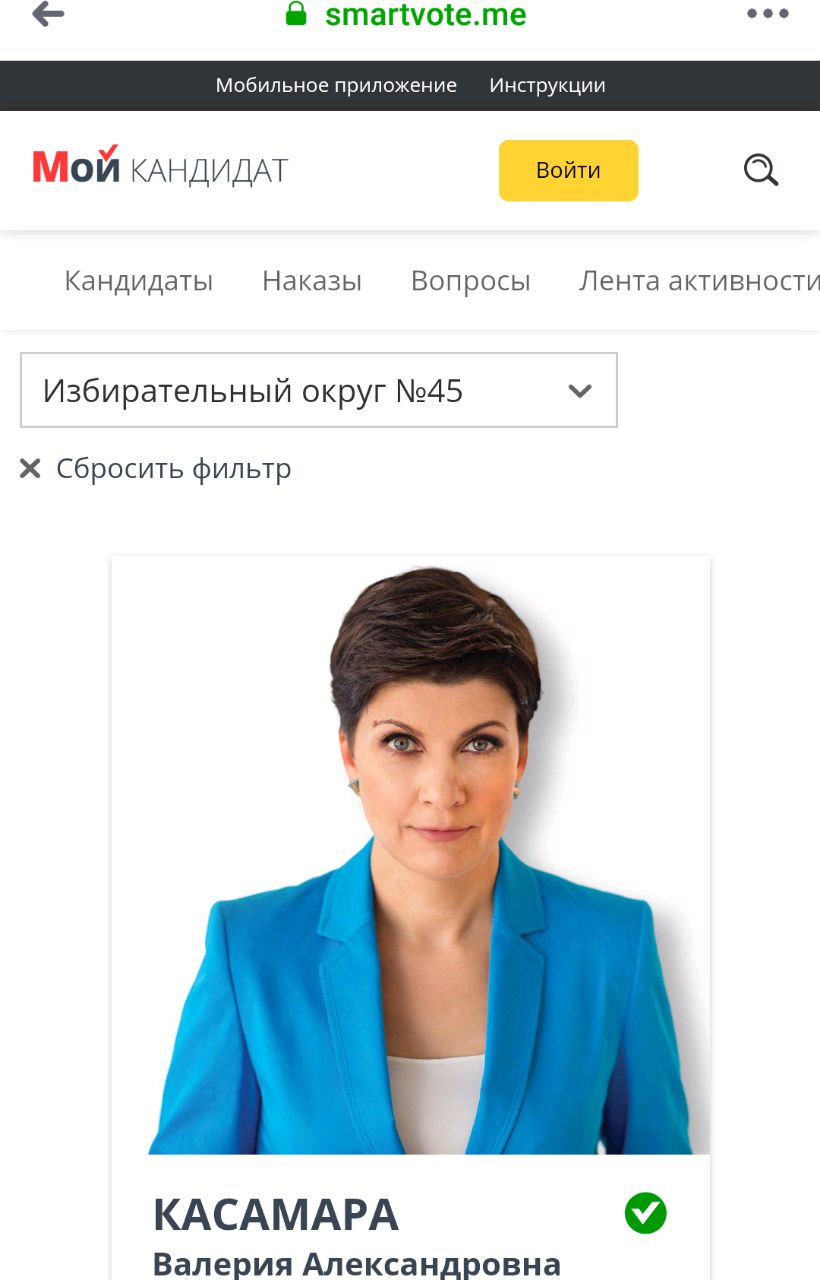Tap the browser back arrow
The height and width of the screenshot is (1280, 820).
pyautogui.click(x=48, y=14)
